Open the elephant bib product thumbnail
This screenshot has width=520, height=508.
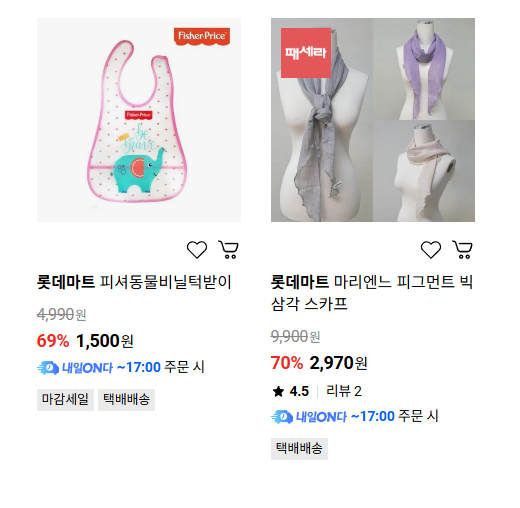pos(139,120)
